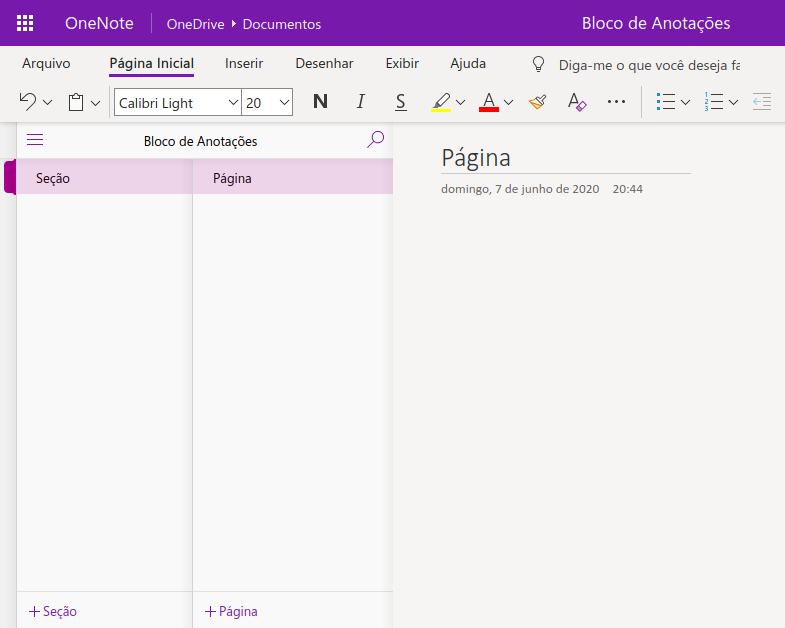Screen dimensions: 785x628
Task: Clear formatting with eraser A icon
Action: (577, 102)
